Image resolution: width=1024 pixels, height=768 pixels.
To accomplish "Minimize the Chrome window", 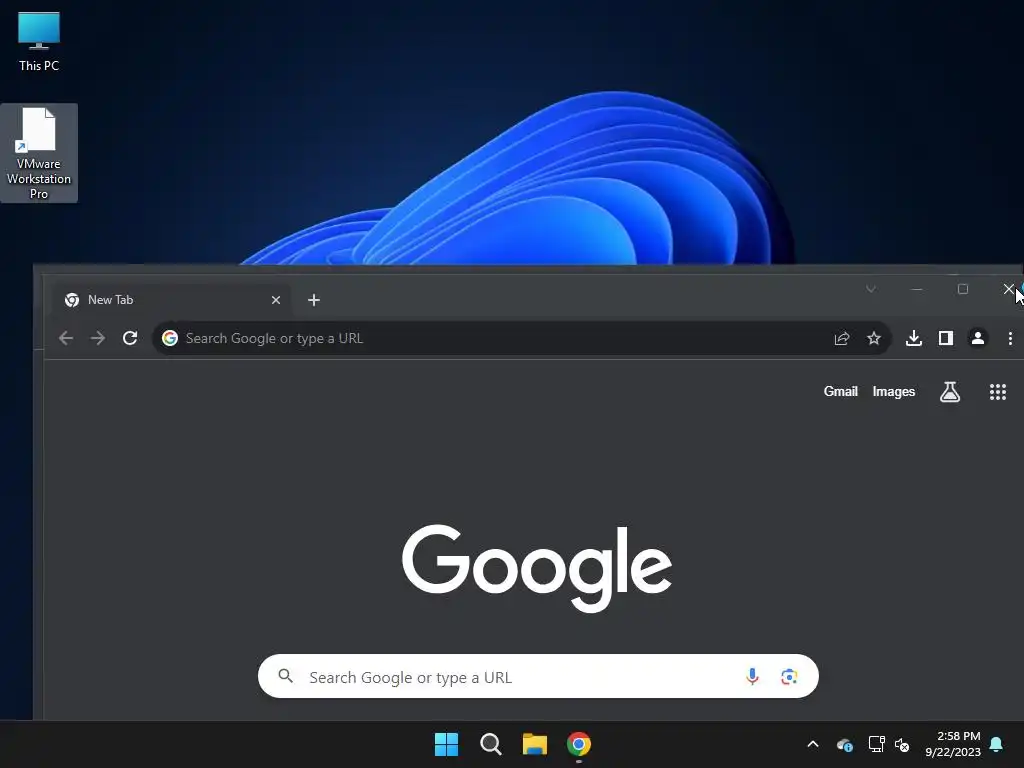I will point(917,289).
